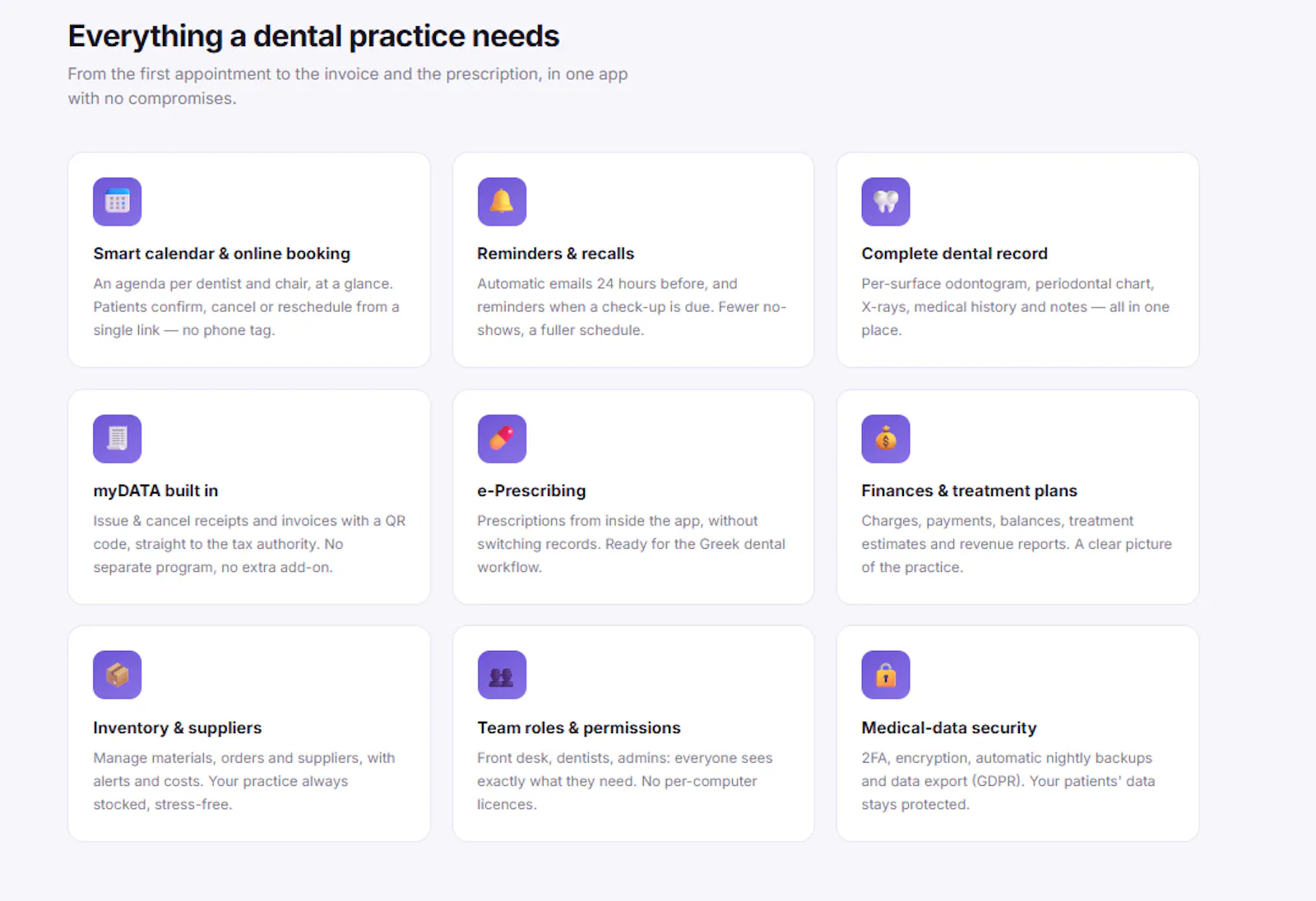This screenshot has height=901, width=1316.
Task: Click the description '2FA, encryption, automatic nightly backups'
Action: pyautogui.click(x=1008, y=781)
